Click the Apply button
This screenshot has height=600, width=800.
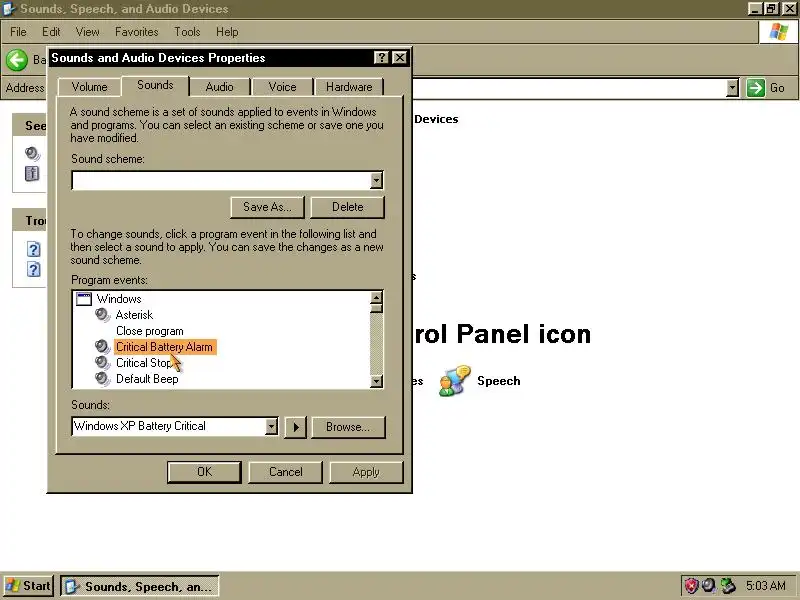(x=366, y=472)
